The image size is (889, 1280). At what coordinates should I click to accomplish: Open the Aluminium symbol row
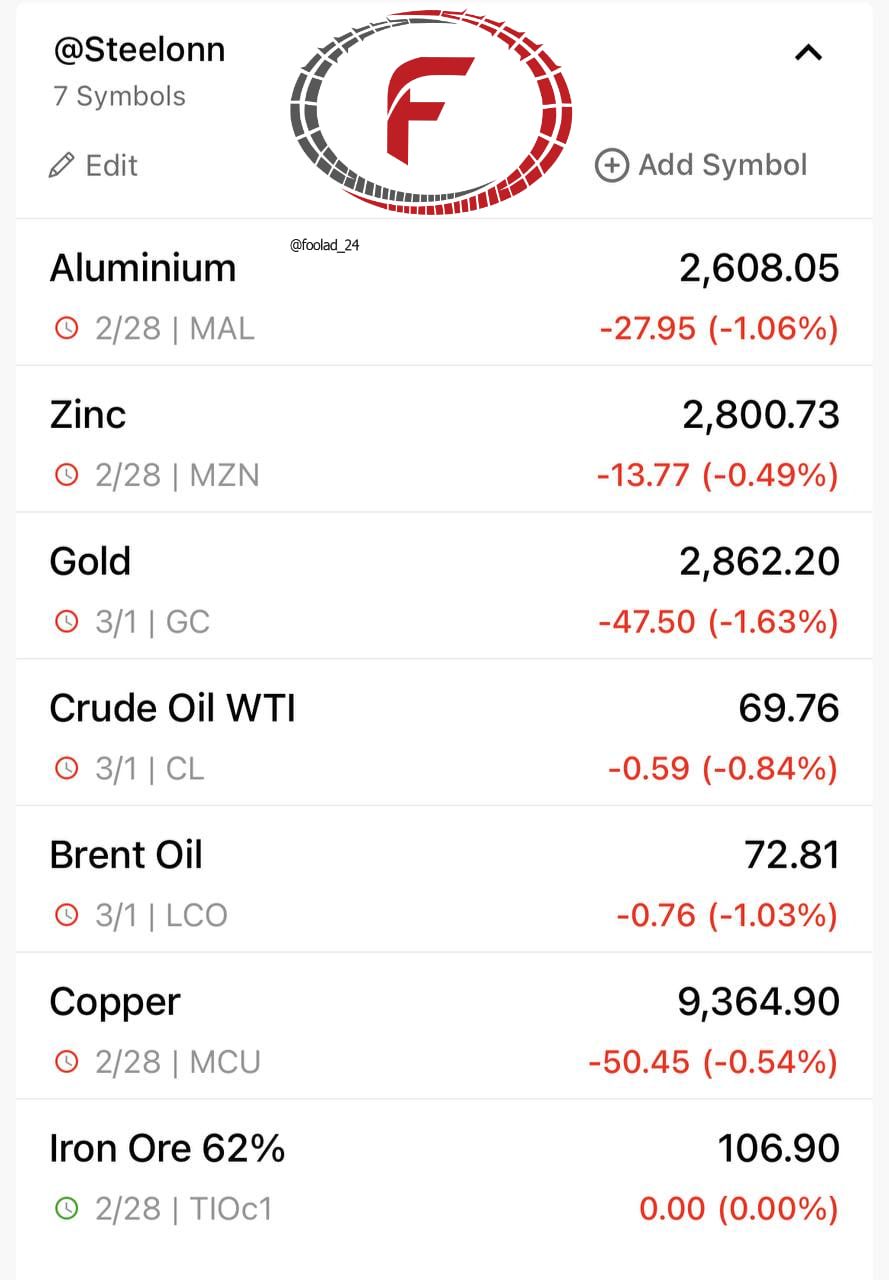pyautogui.click(x=444, y=293)
